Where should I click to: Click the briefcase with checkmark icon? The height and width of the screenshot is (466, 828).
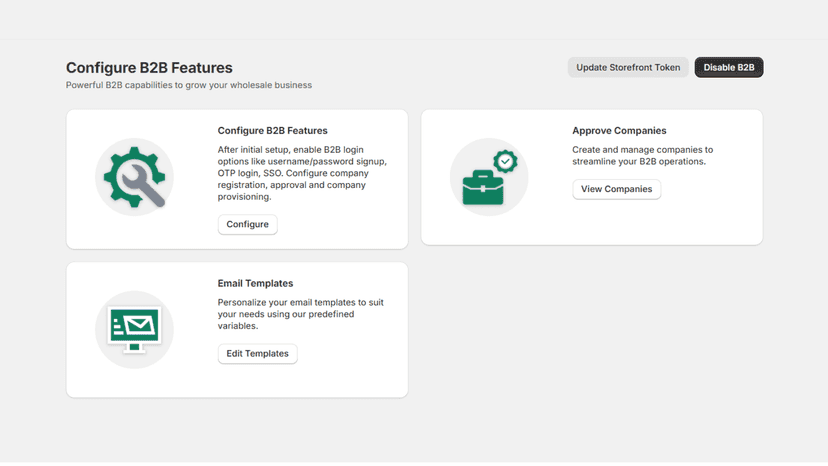(489, 177)
